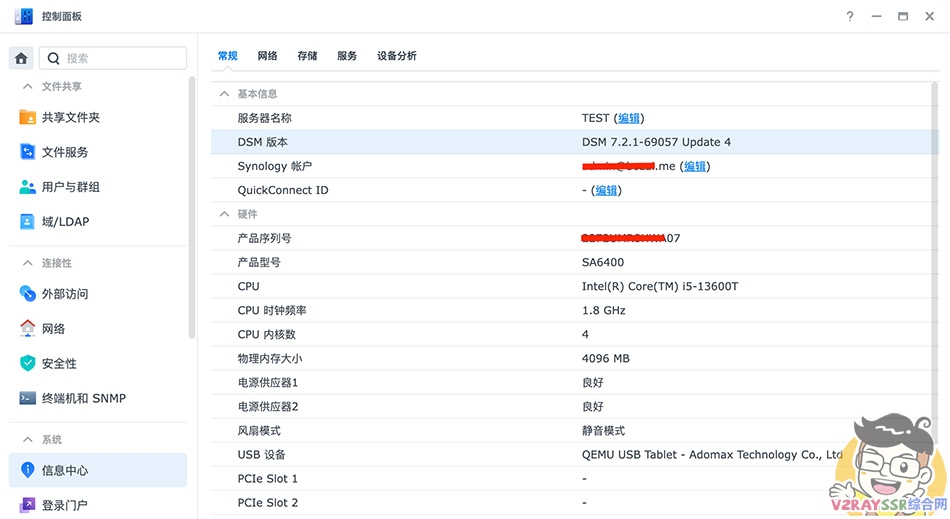Viewport: 950px width, 519px height.
Task: Open Domain/LDAP (域/LDAP) icon
Action: point(27,222)
